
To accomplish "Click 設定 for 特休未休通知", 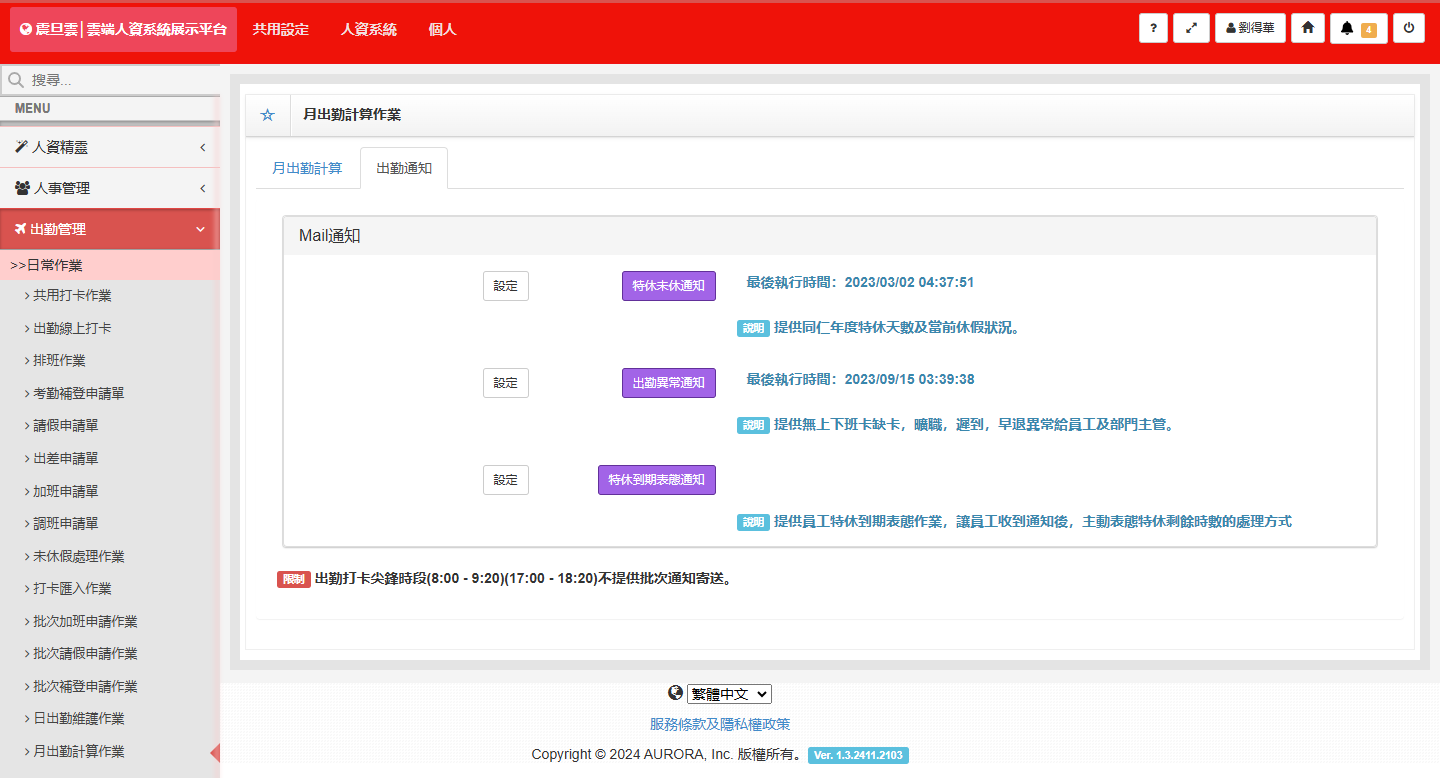I will click(506, 286).
